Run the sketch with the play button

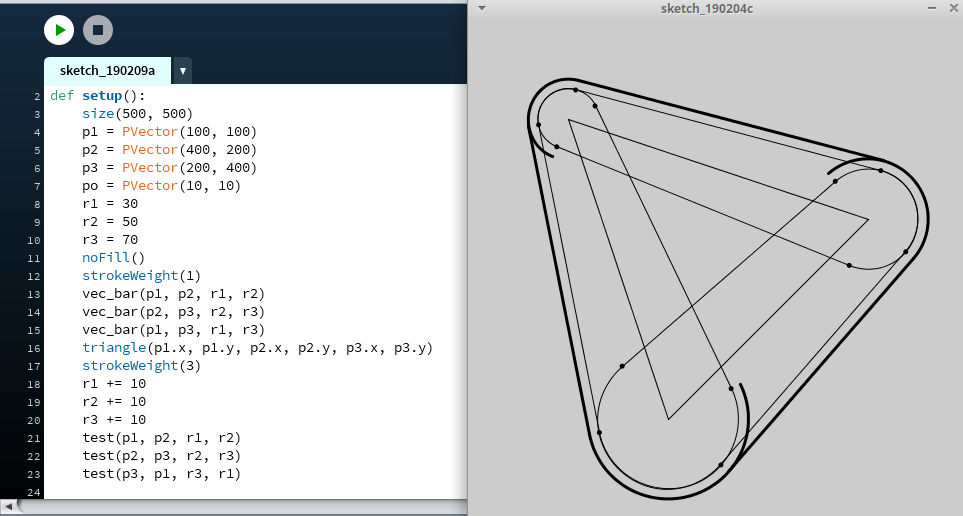tap(59, 30)
